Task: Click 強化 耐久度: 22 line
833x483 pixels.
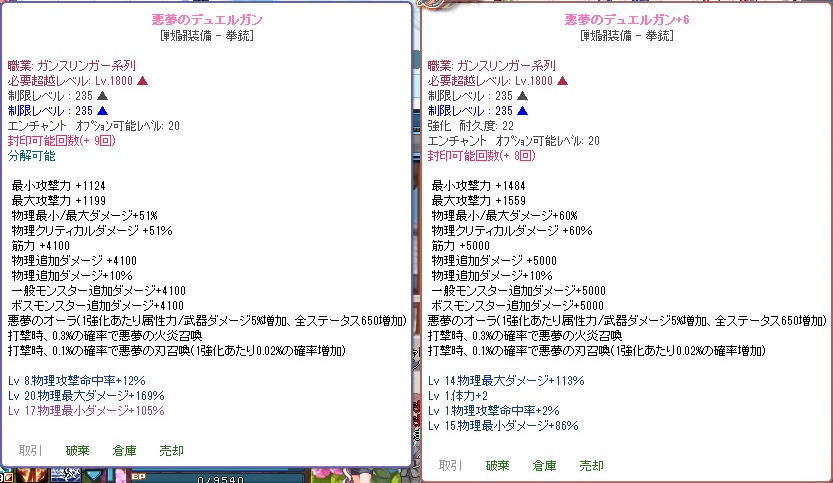Action: pyautogui.click(x=471, y=126)
